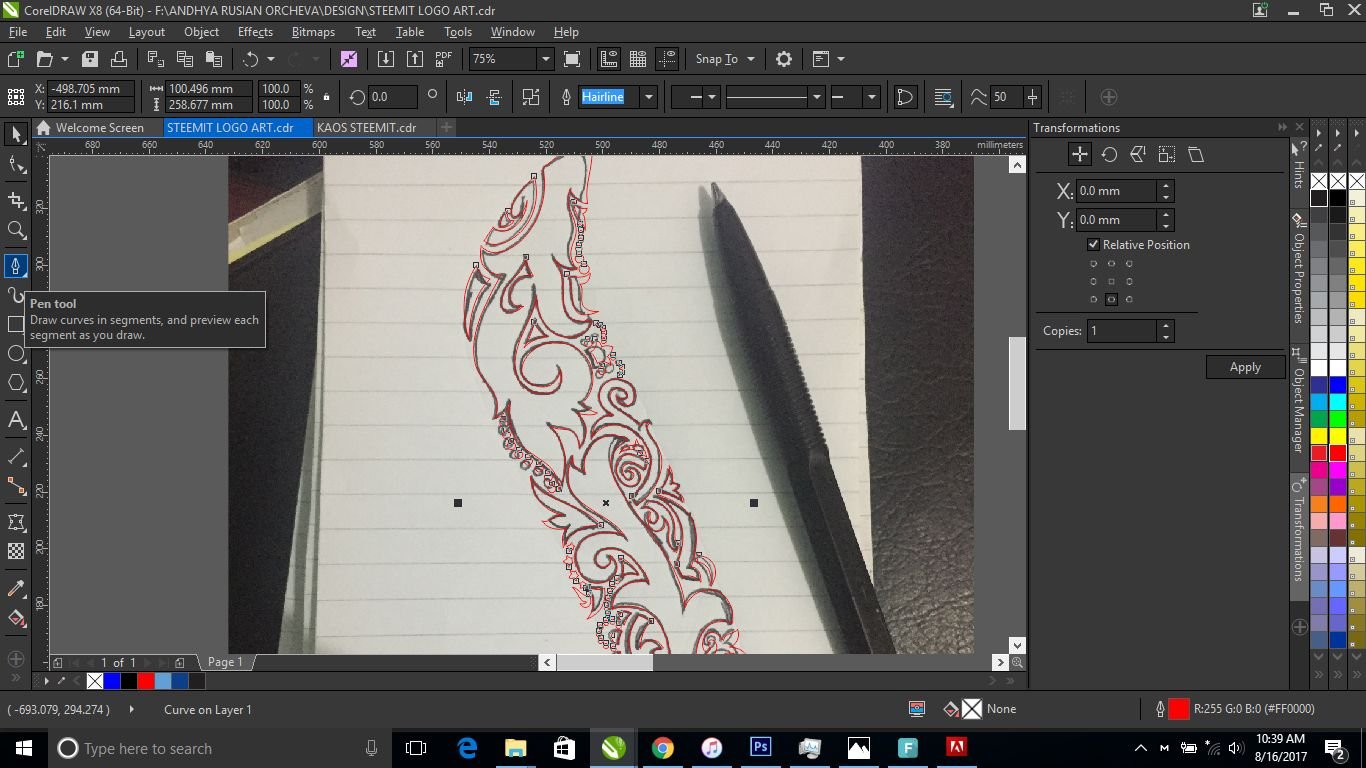1366x768 pixels.
Task: Select the Shape edit tool
Action: click(16, 165)
